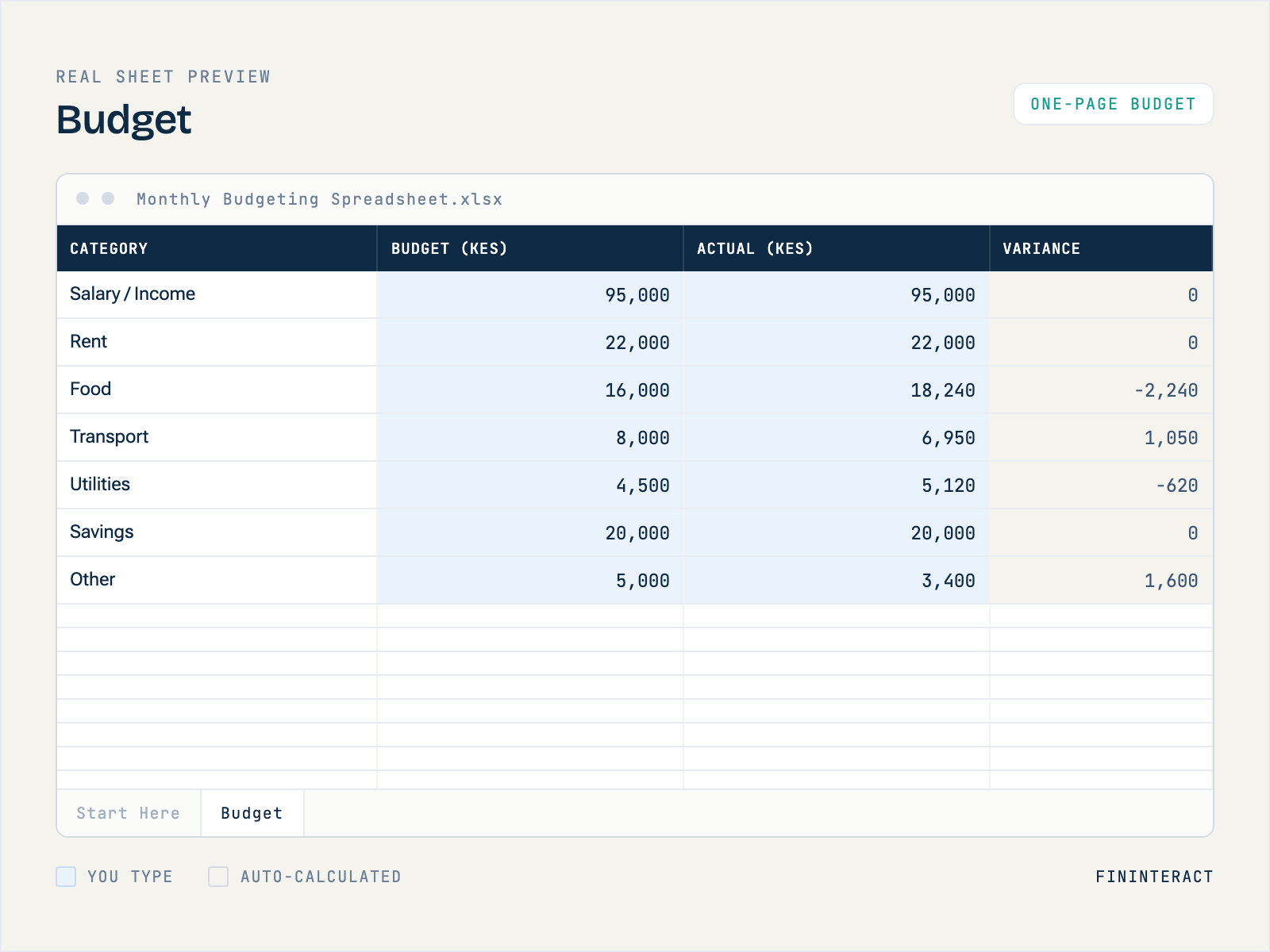Screen dimensions: 1270x952
Task: Select the Savings category cell
Action: [217, 533]
